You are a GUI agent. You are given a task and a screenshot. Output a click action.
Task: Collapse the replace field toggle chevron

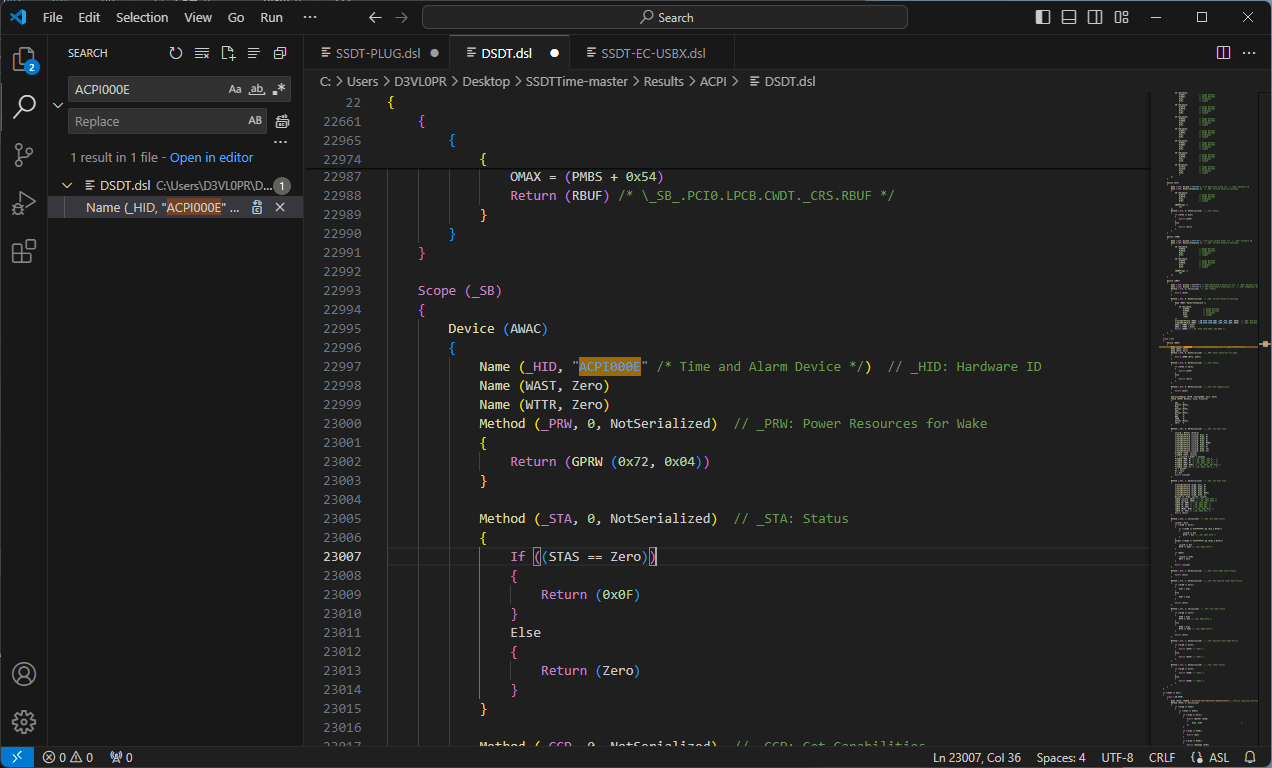(57, 105)
